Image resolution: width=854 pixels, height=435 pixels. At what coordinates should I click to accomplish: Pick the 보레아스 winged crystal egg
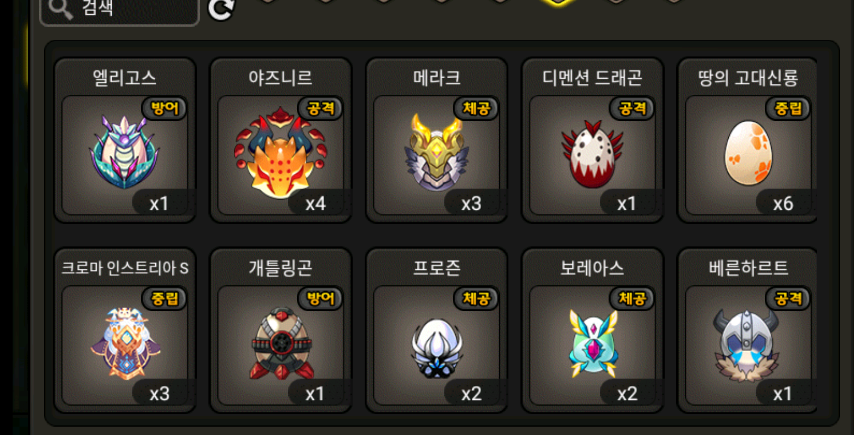pos(592,344)
